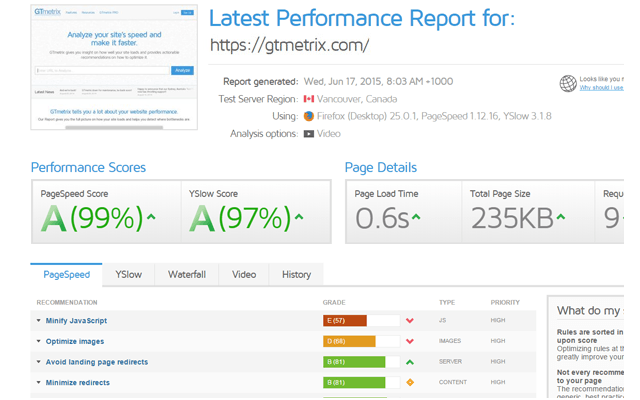Click the PageSpeed Score A (99%) value
The image size is (640, 400).
[x=92, y=218]
